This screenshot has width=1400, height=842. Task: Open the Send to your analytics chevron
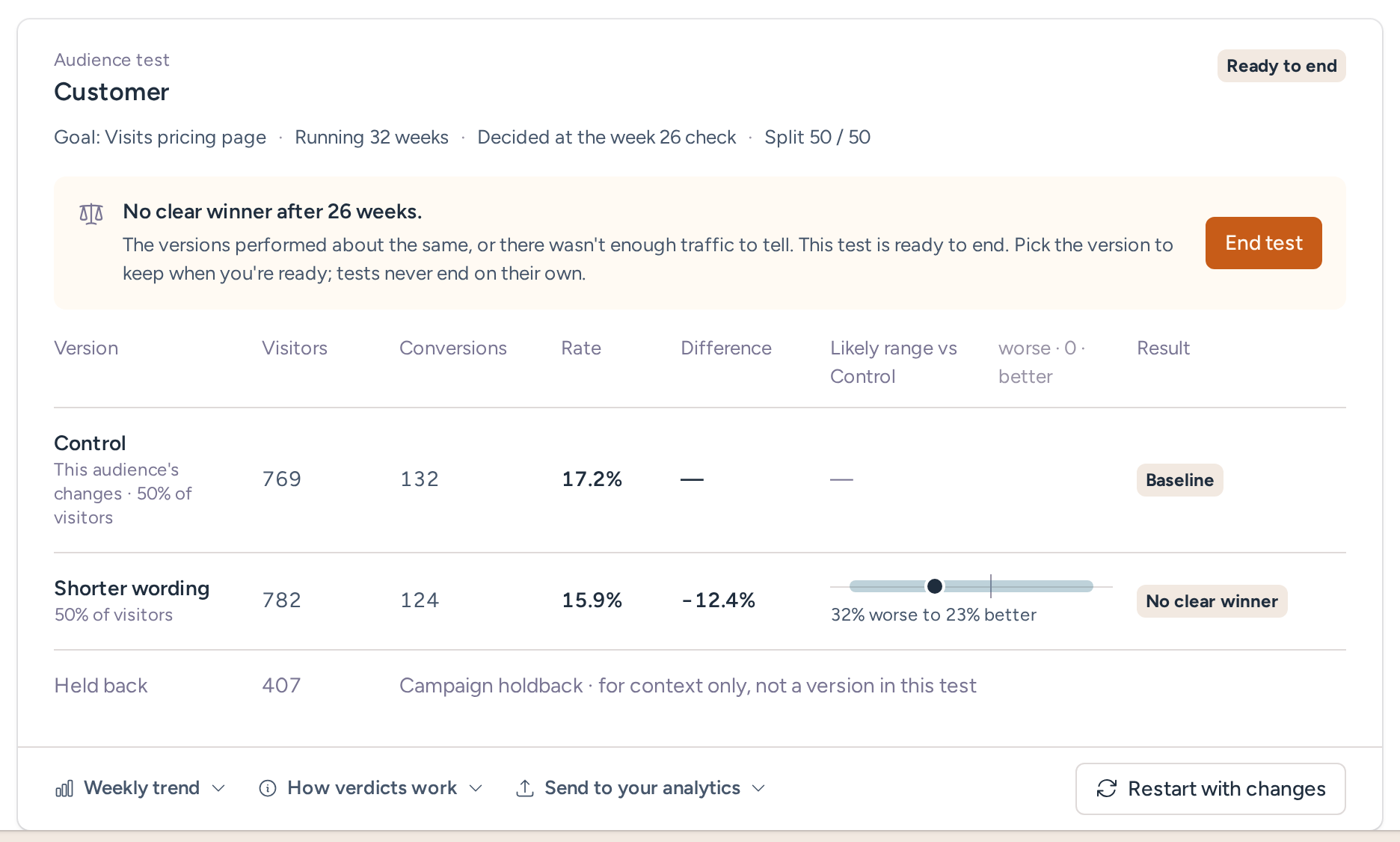coord(758,788)
